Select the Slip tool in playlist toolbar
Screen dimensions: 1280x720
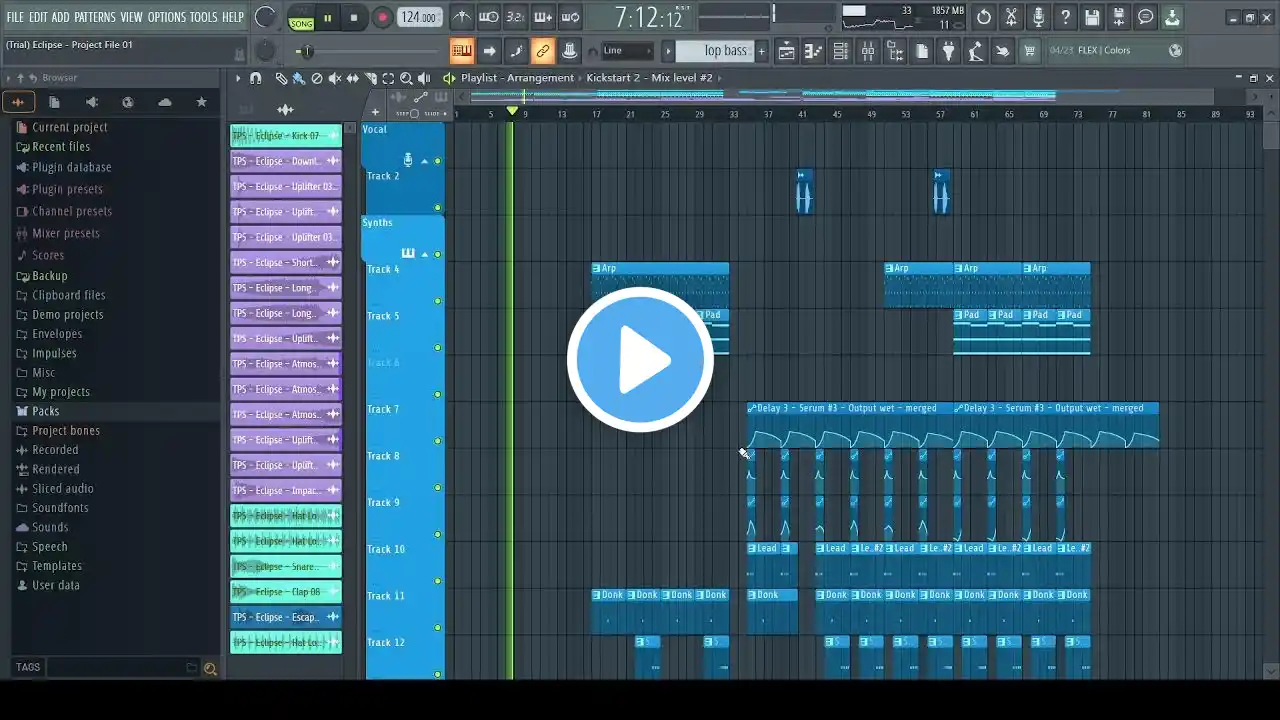[353, 78]
